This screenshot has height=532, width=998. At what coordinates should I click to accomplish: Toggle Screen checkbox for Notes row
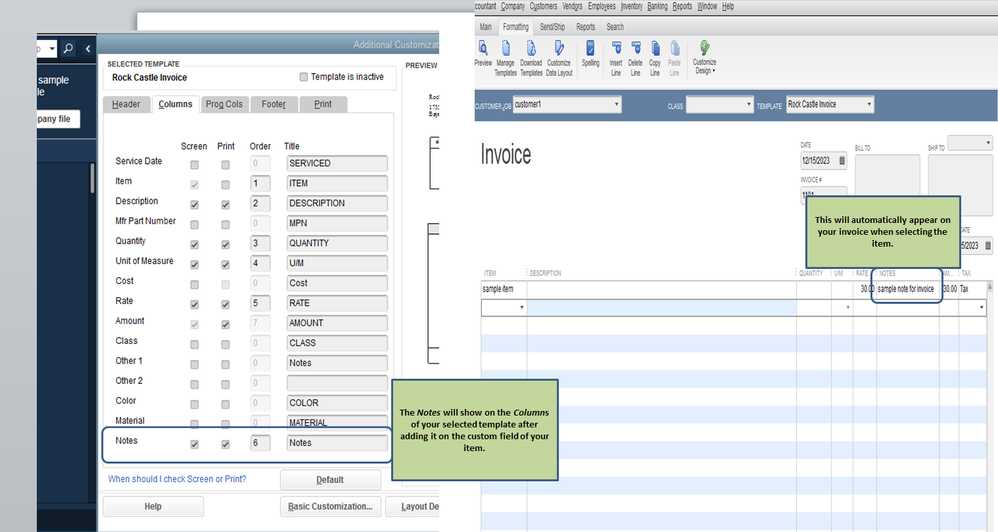point(194,444)
